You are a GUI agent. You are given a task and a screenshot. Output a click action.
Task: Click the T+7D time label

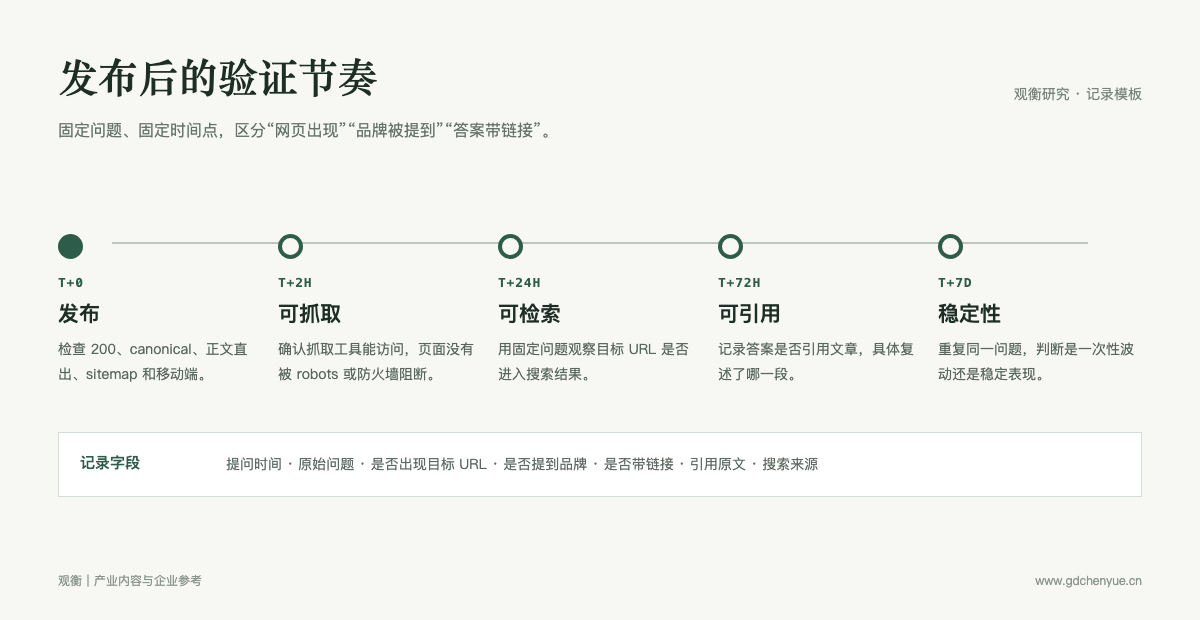pos(955,283)
